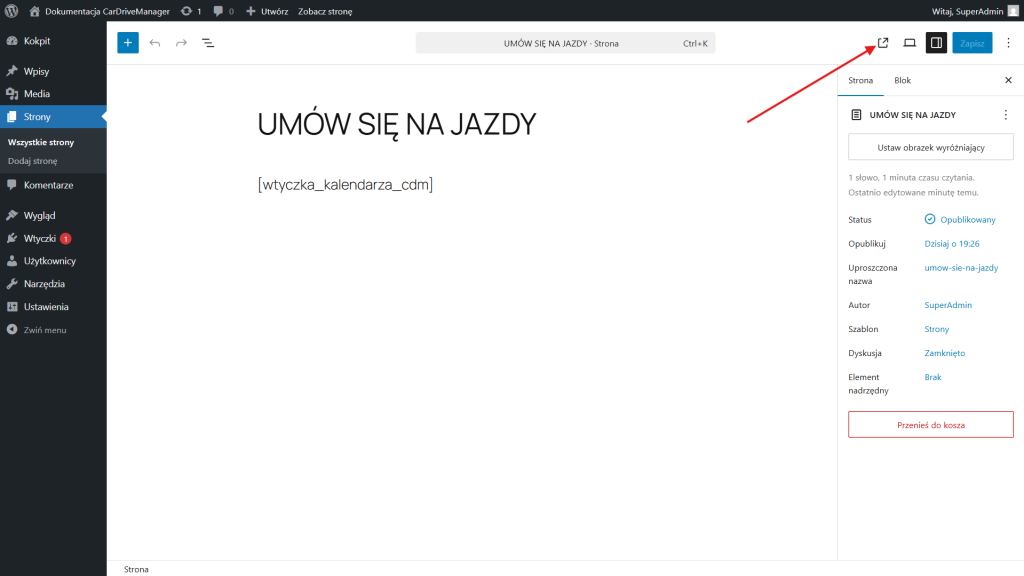Open the editor options three-dot menu
The height and width of the screenshot is (576, 1024).
1008,42
